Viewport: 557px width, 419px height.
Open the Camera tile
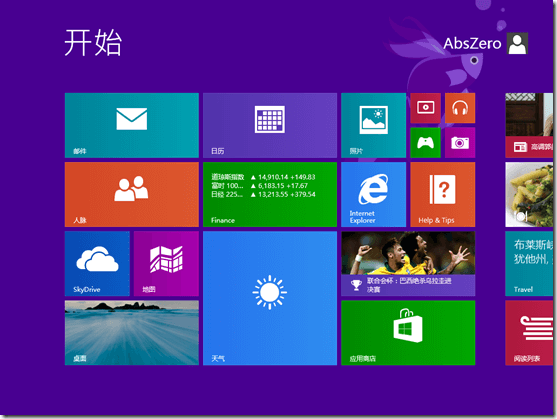460,142
